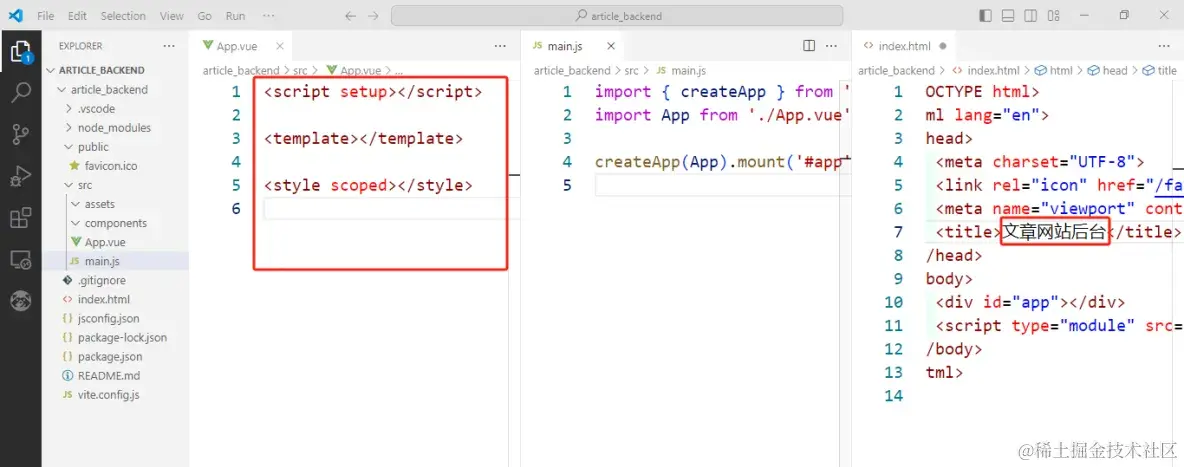Click article_backend breadcrumb above index.html editor
1184x467 pixels.
click(896, 70)
